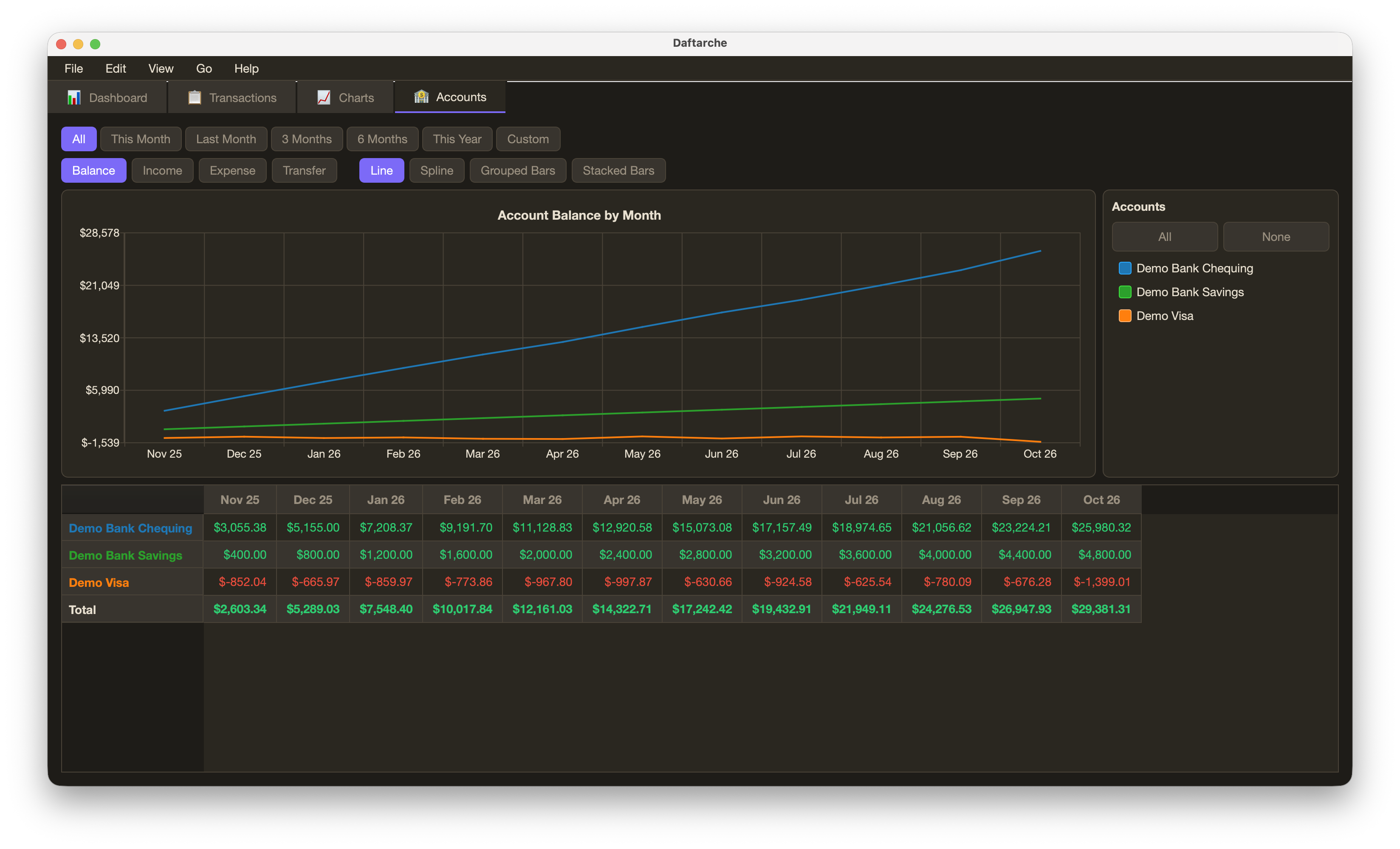Click the Jan 26 table column header

(x=386, y=500)
